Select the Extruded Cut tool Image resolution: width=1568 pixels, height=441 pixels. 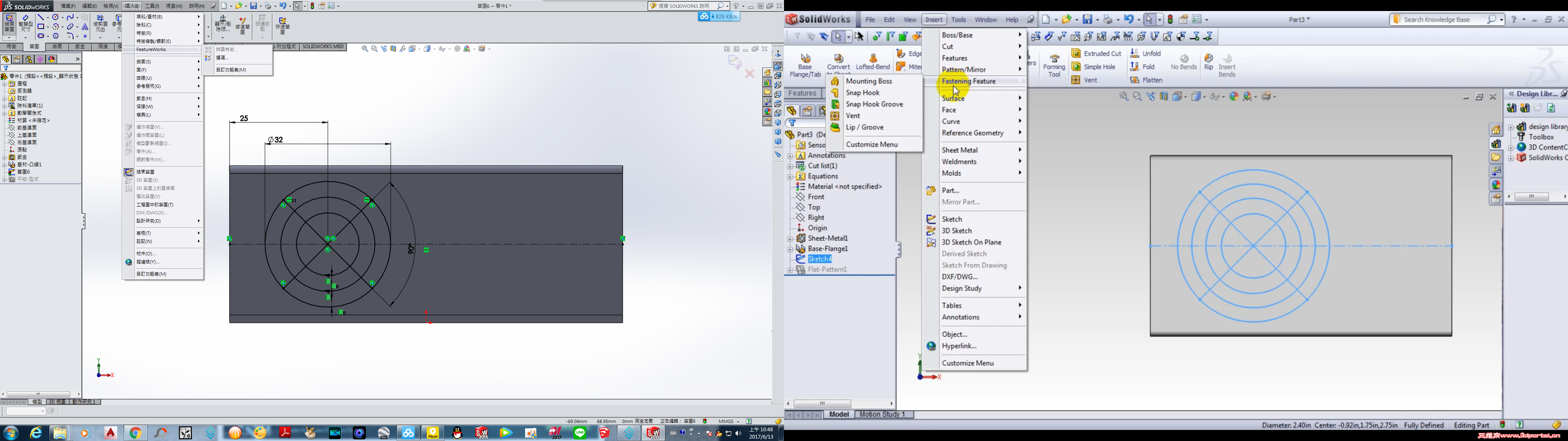(x=1096, y=53)
